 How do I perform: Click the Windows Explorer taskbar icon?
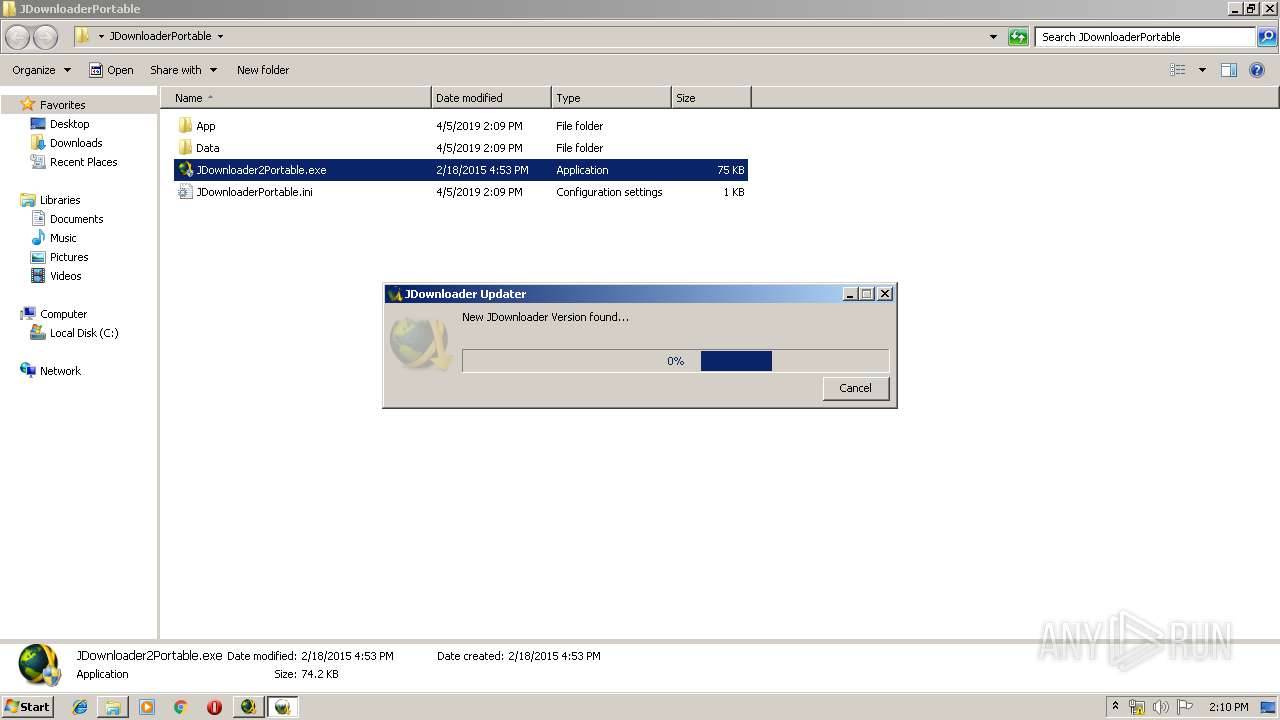point(113,707)
